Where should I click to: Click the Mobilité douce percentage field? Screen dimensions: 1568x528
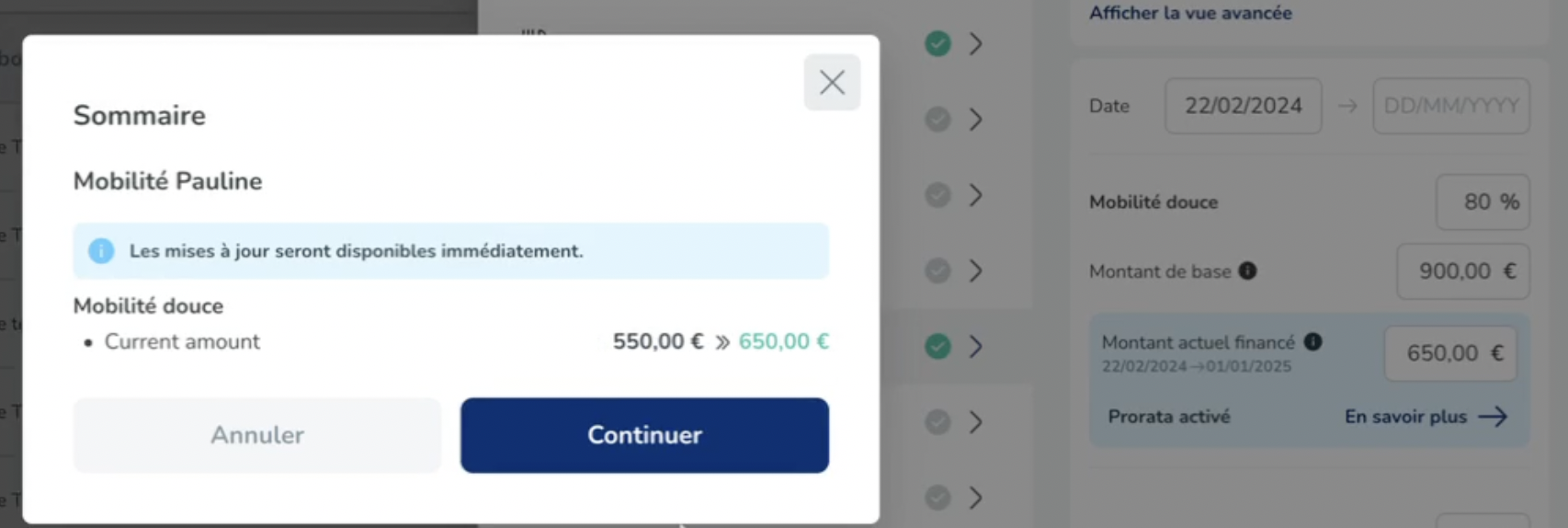[x=1482, y=201]
